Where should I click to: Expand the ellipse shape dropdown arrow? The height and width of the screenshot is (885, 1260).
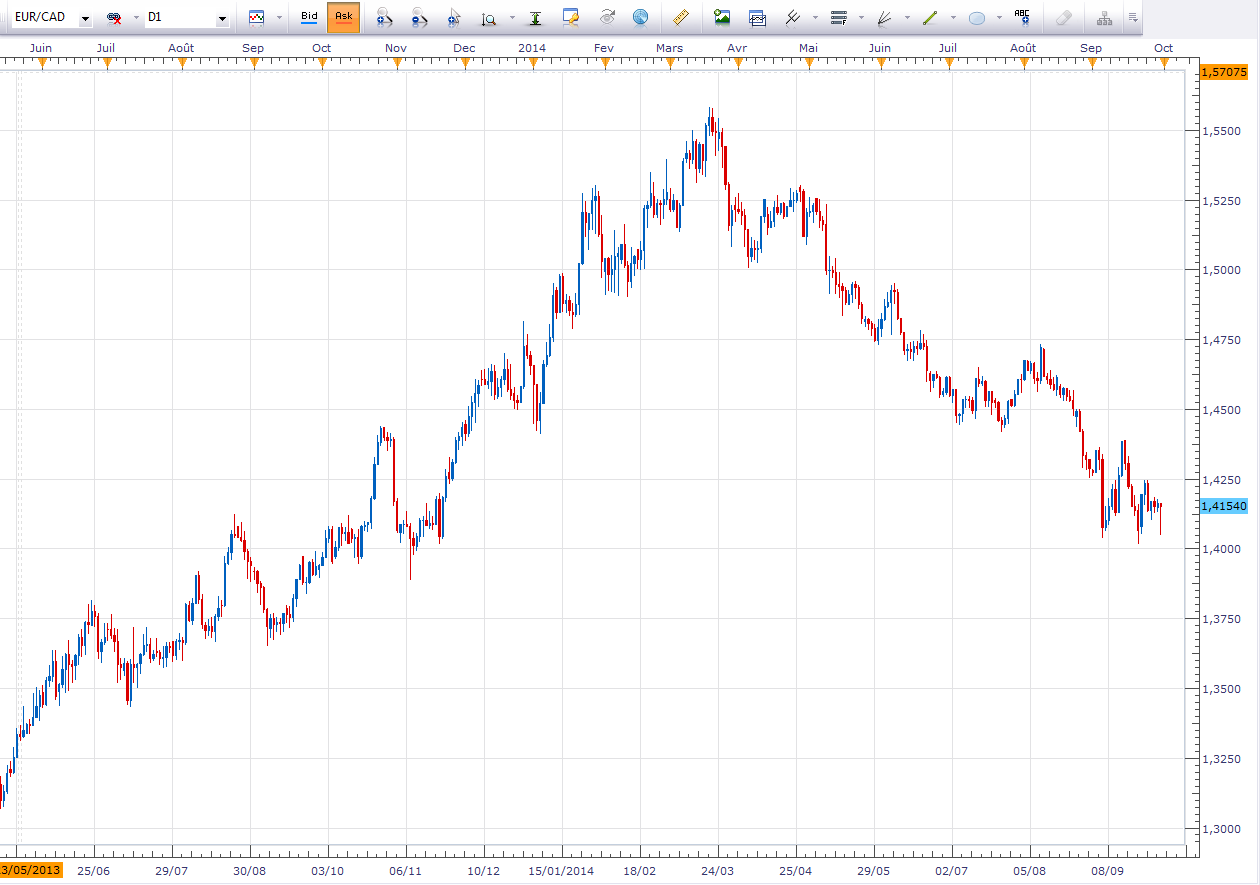[999, 18]
